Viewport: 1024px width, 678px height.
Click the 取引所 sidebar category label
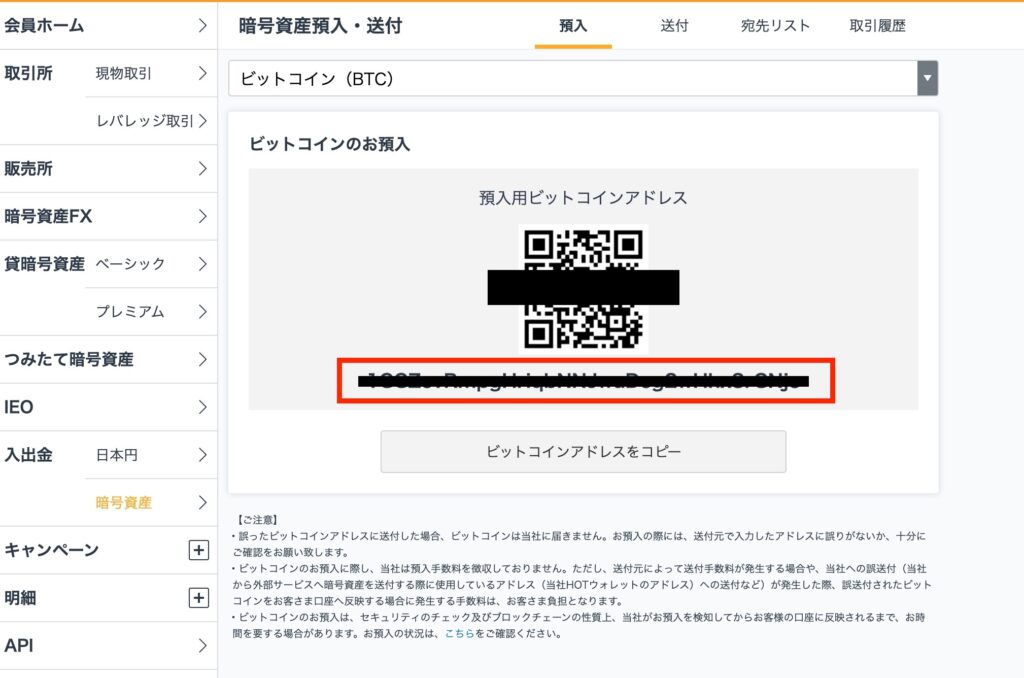pyautogui.click(x=28, y=73)
